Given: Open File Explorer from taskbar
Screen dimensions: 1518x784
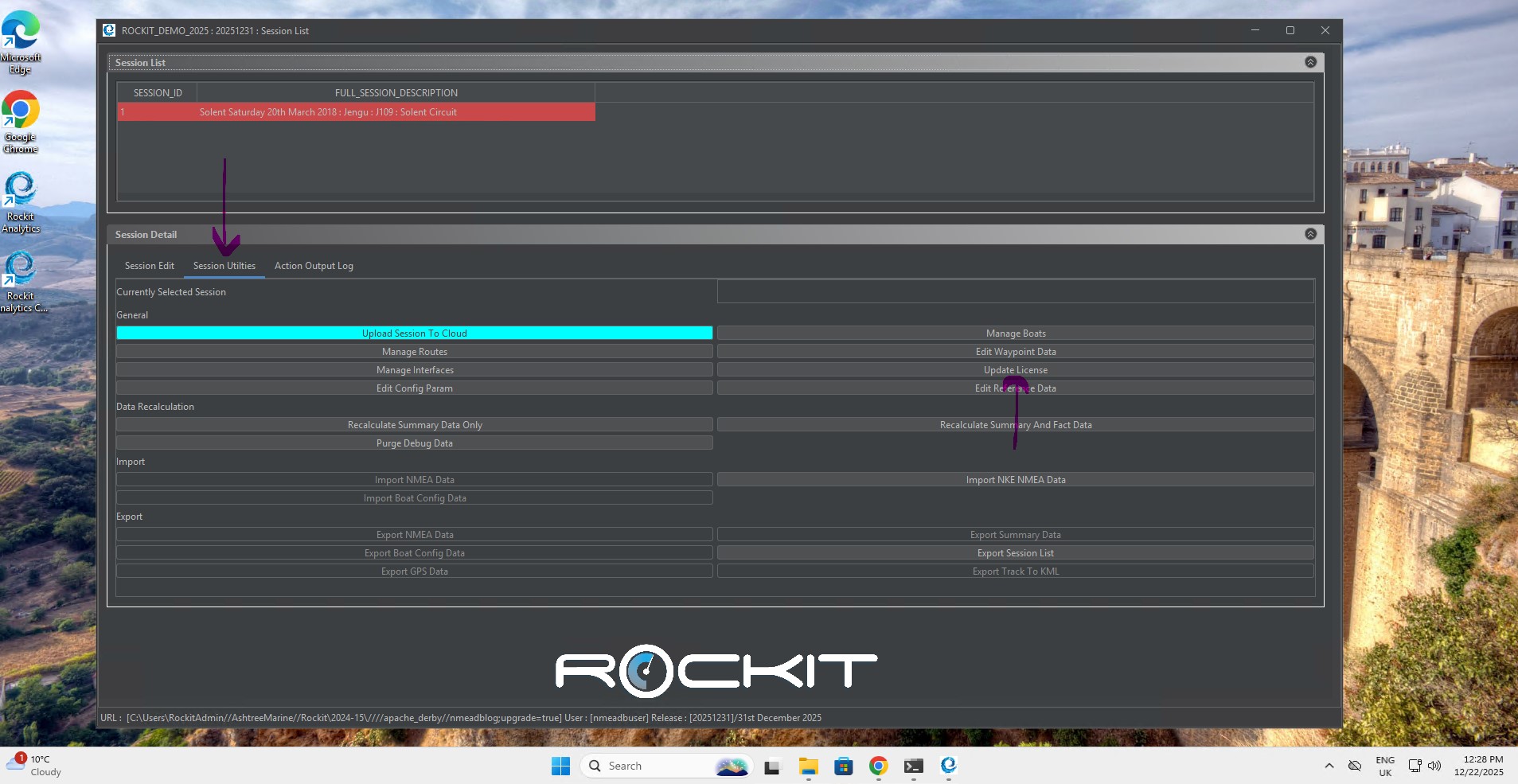Looking at the screenshot, I should (808, 766).
